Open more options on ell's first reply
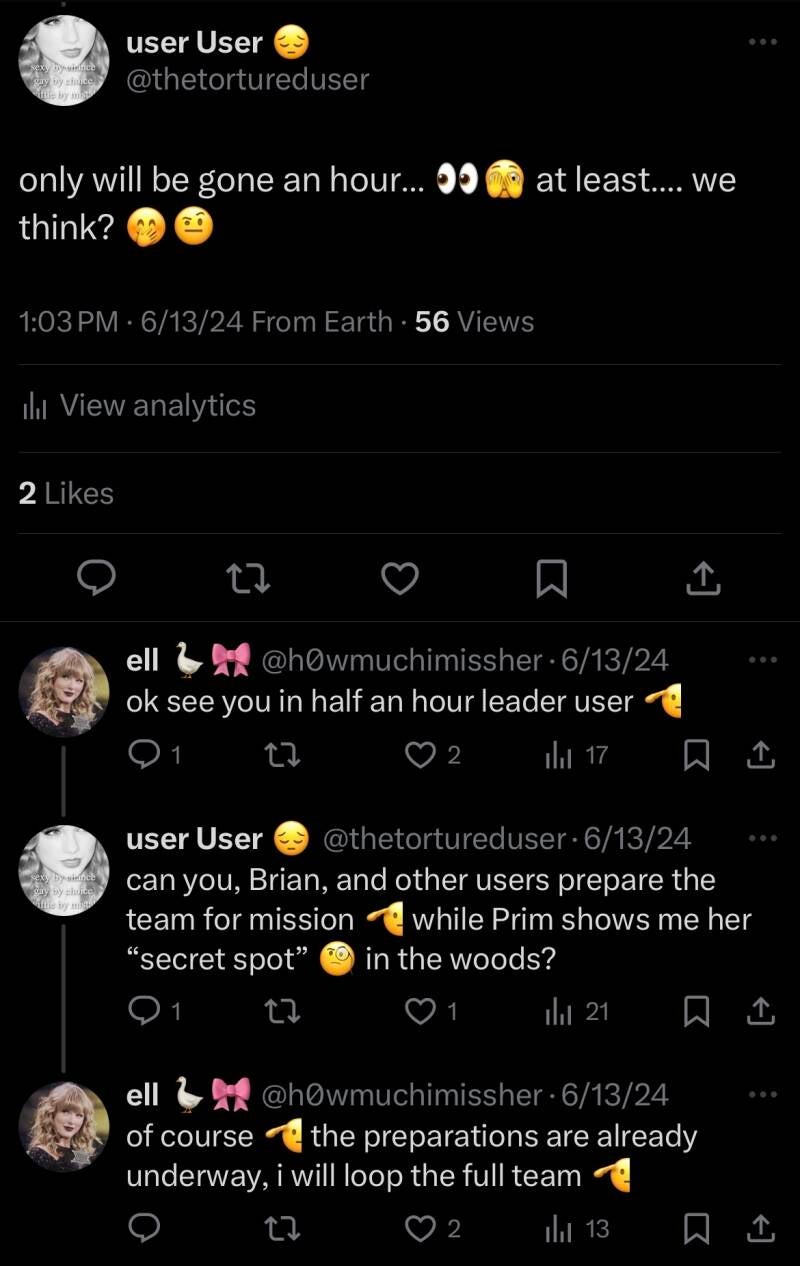The width and height of the screenshot is (800, 1266). point(762,660)
